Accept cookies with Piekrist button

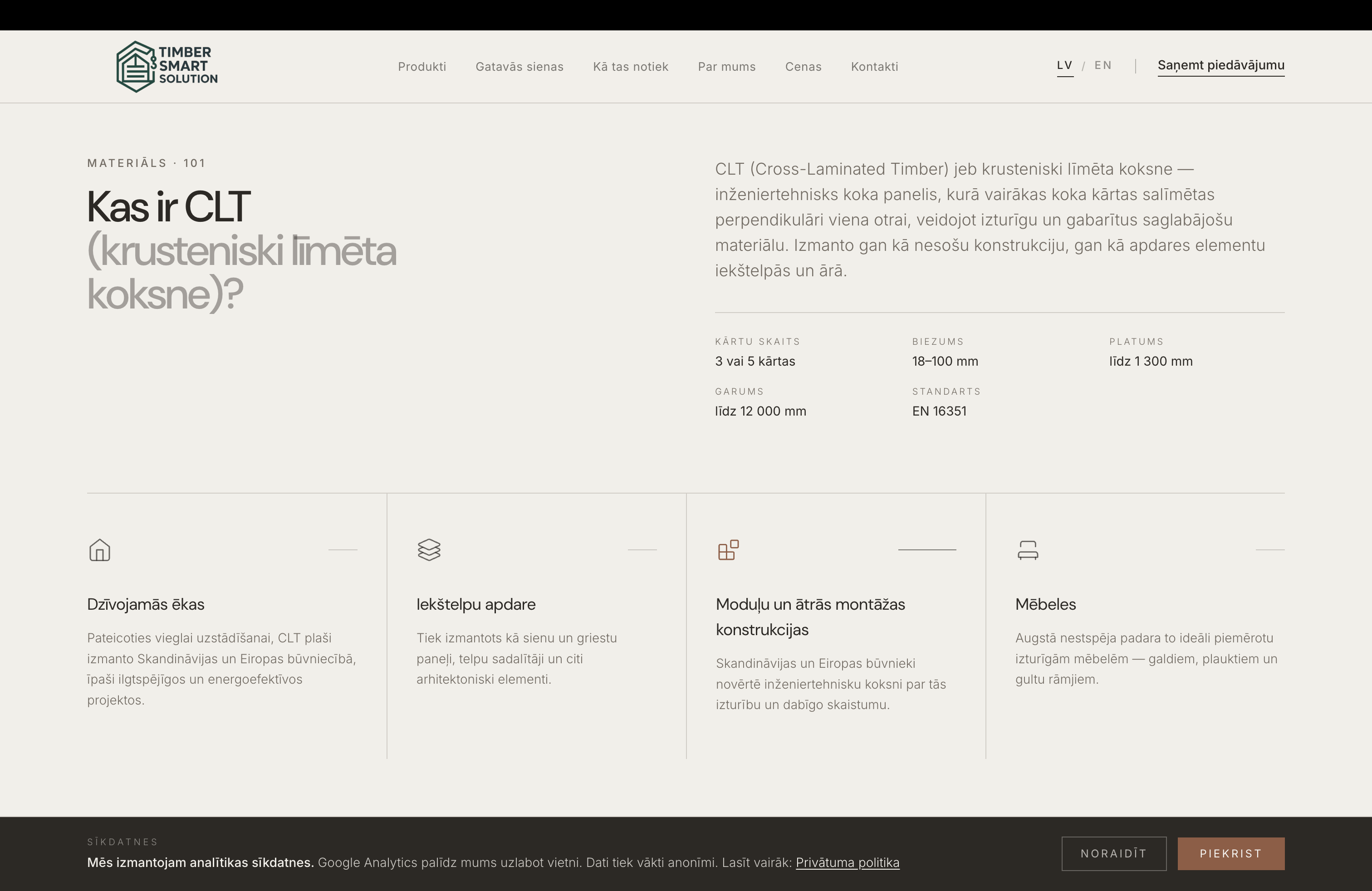pyautogui.click(x=1231, y=853)
